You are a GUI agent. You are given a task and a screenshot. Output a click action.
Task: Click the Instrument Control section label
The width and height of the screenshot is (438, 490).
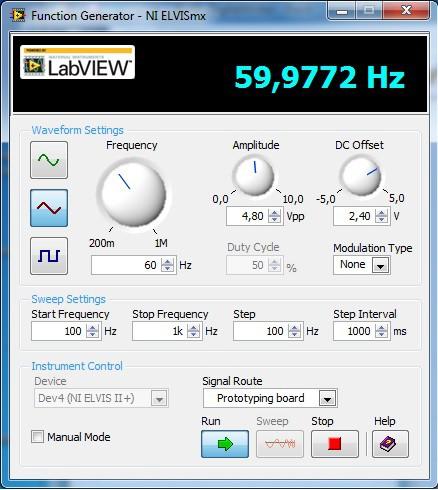coord(77,366)
